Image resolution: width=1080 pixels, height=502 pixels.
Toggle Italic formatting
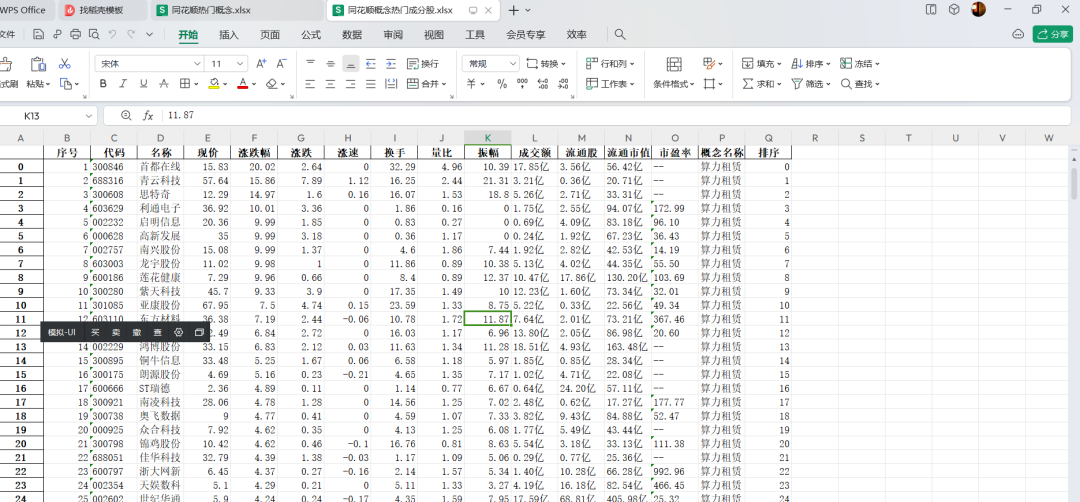pos(123,83)
